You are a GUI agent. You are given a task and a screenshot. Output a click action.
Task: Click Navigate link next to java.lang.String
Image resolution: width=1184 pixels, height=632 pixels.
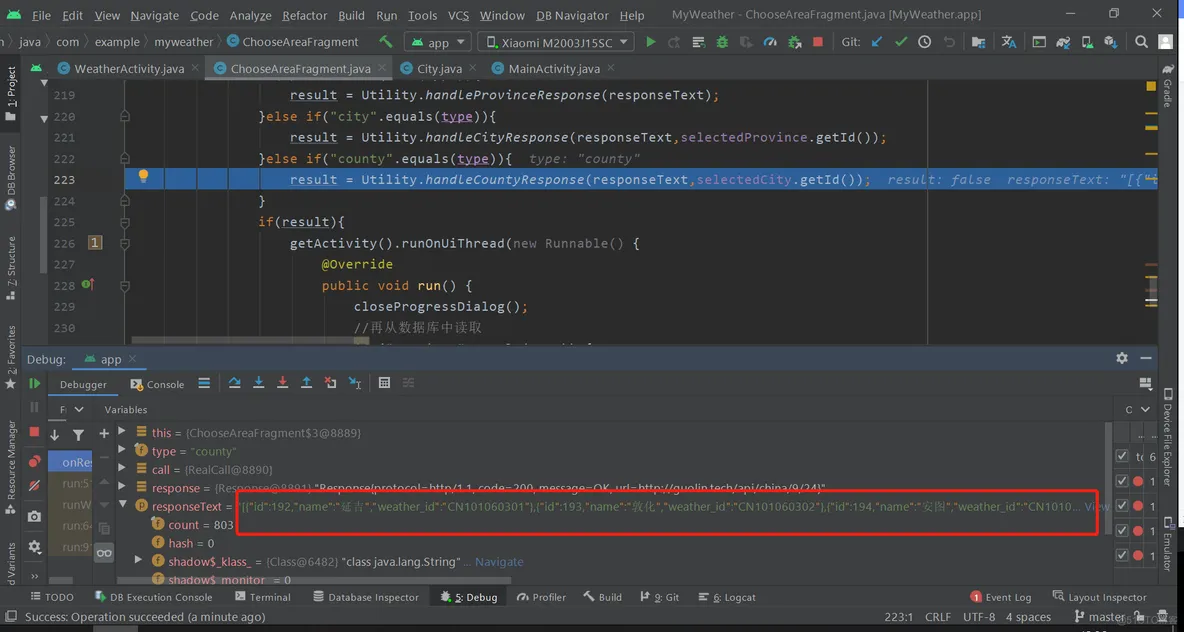[x=498, y=562]
